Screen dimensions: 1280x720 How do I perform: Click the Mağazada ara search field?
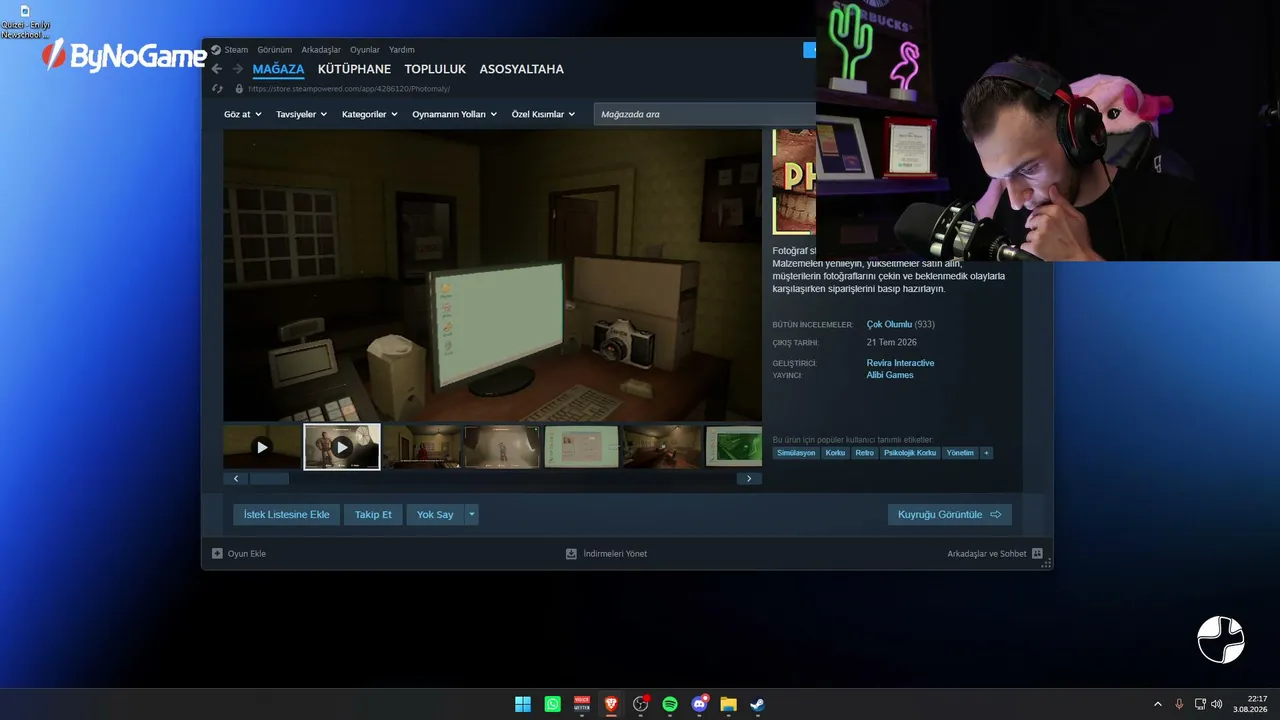coord(705,114)
